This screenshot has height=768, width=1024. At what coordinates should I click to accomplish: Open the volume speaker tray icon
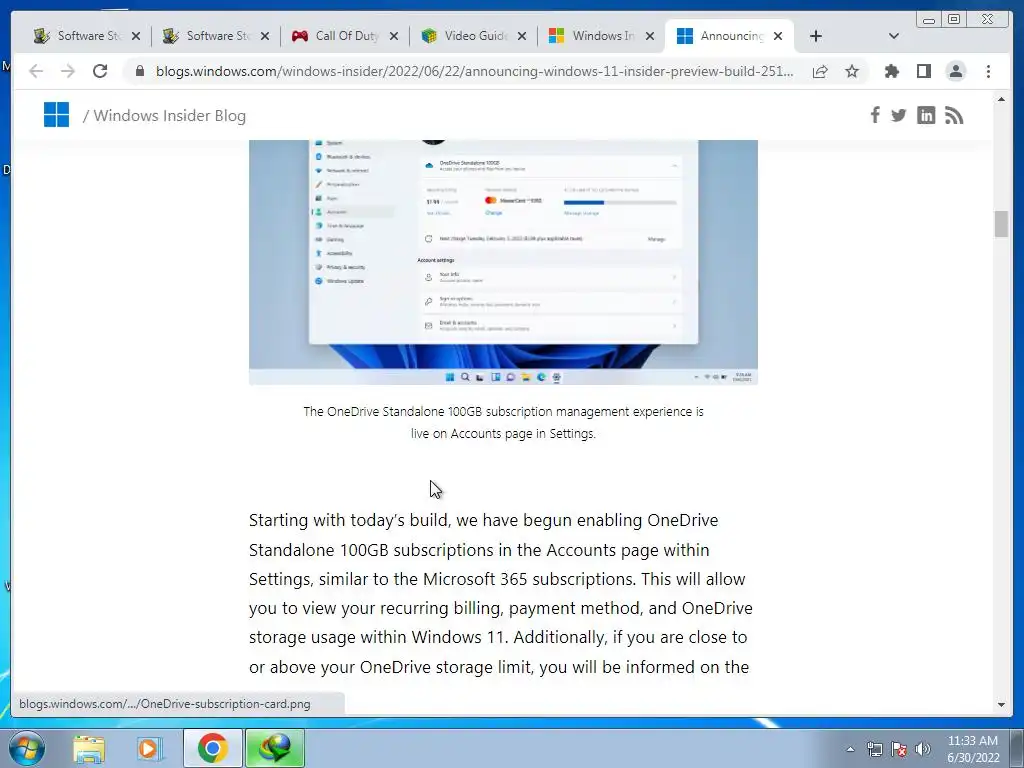click(x=923, y=749)
